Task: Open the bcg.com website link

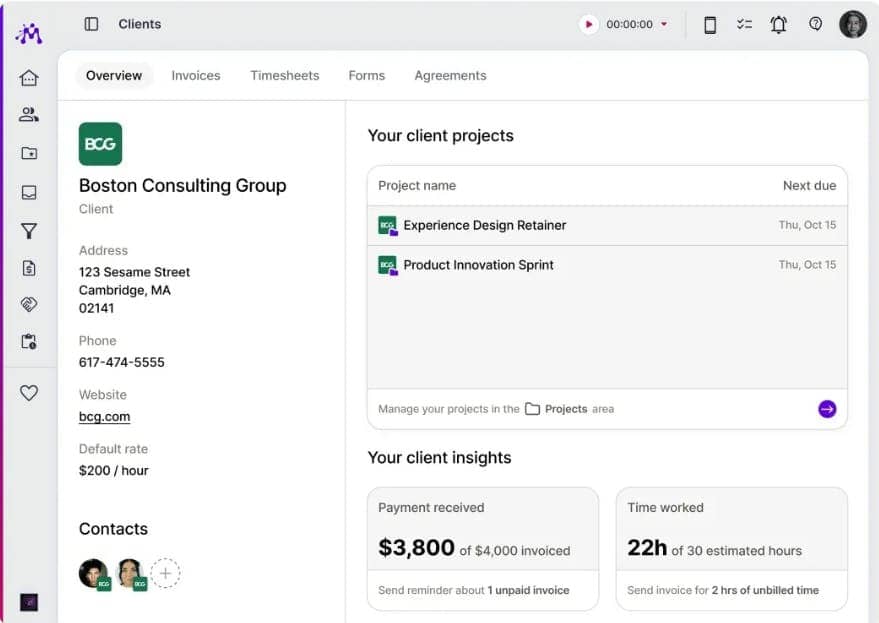Action: 105,417
